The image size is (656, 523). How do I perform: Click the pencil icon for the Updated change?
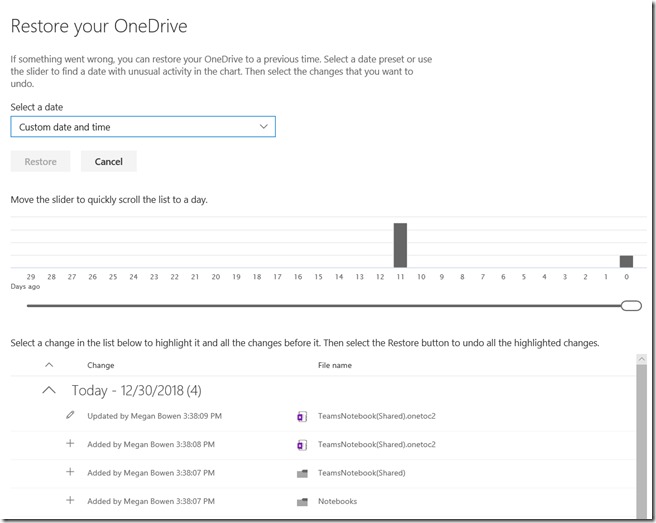click(70, 415)
